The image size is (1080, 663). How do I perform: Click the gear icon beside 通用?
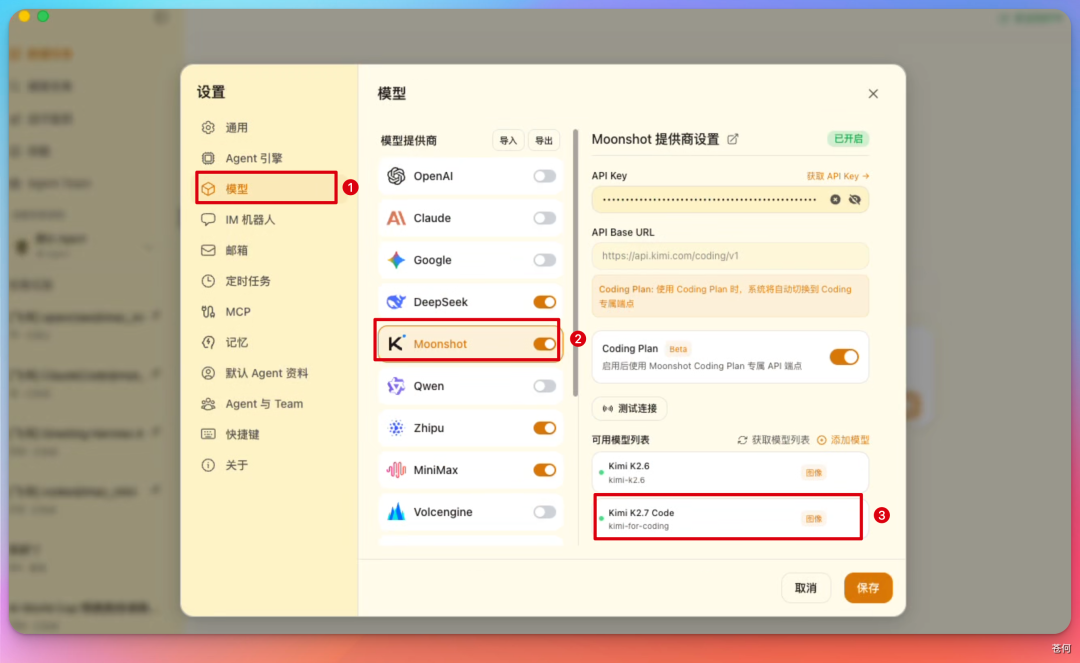(208, 127)
